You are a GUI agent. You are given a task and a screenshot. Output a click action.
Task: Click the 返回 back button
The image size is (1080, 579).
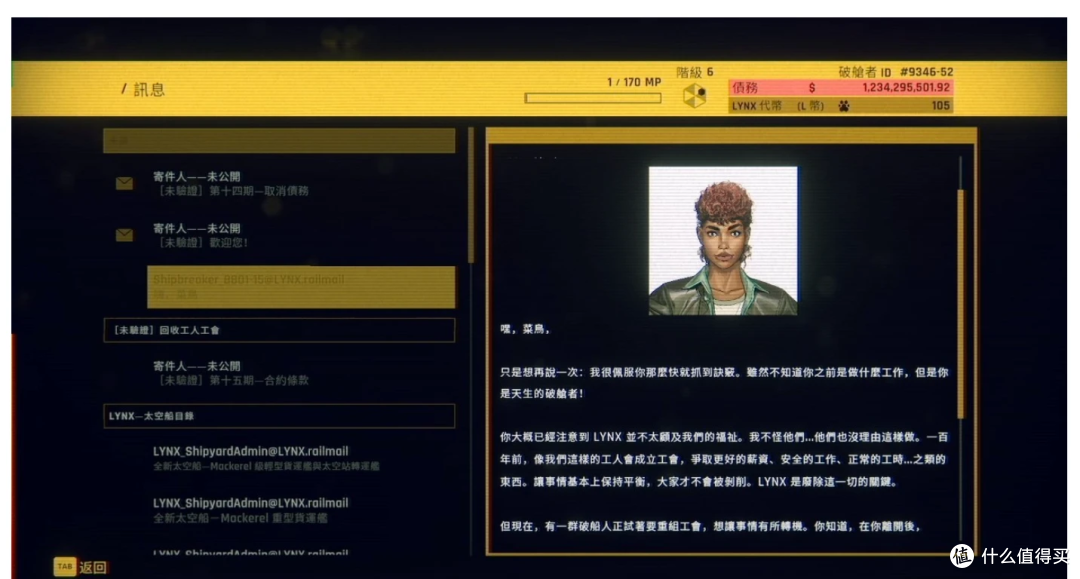81,567
